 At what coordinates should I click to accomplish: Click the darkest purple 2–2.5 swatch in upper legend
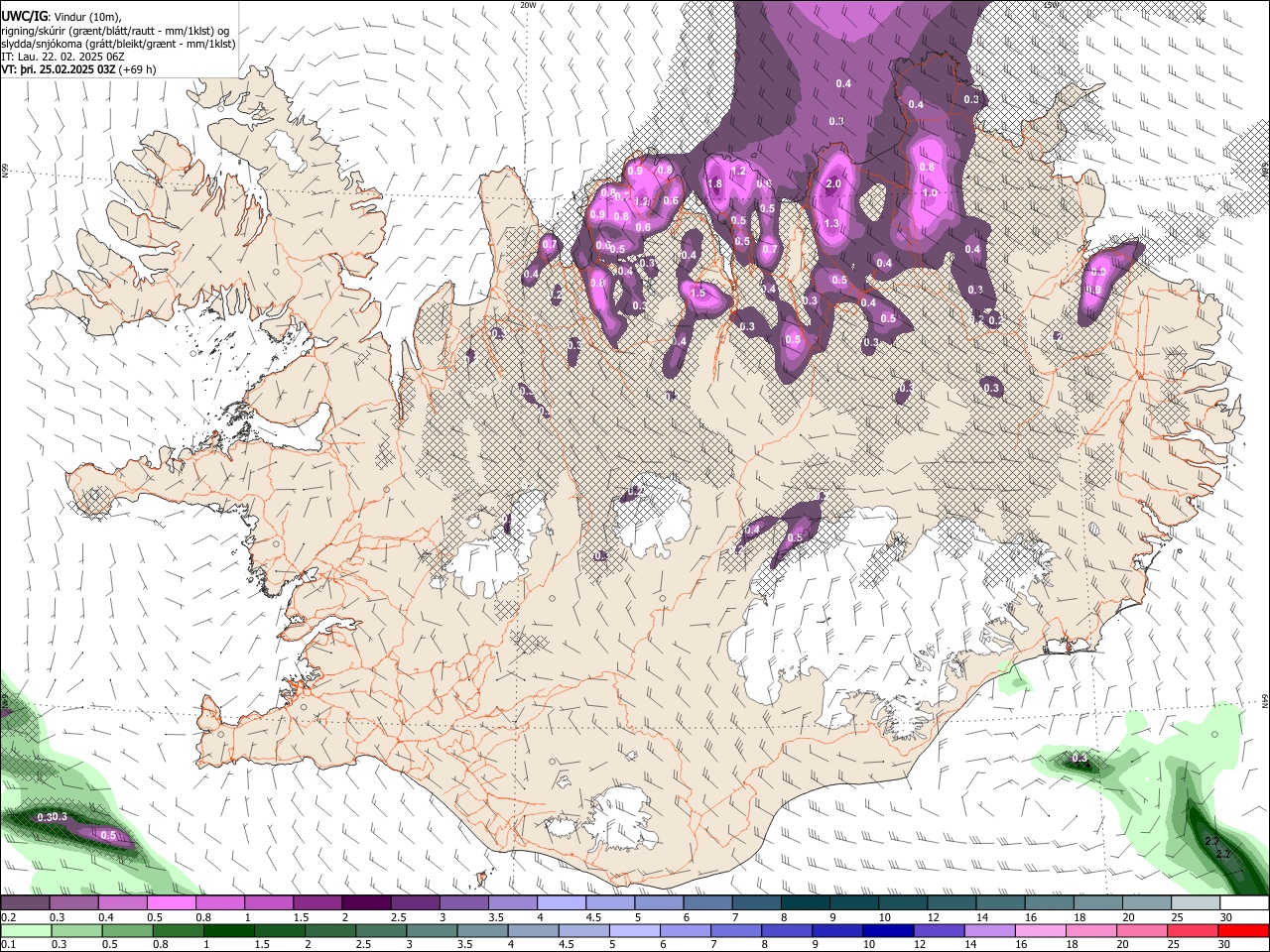point(366,903)
